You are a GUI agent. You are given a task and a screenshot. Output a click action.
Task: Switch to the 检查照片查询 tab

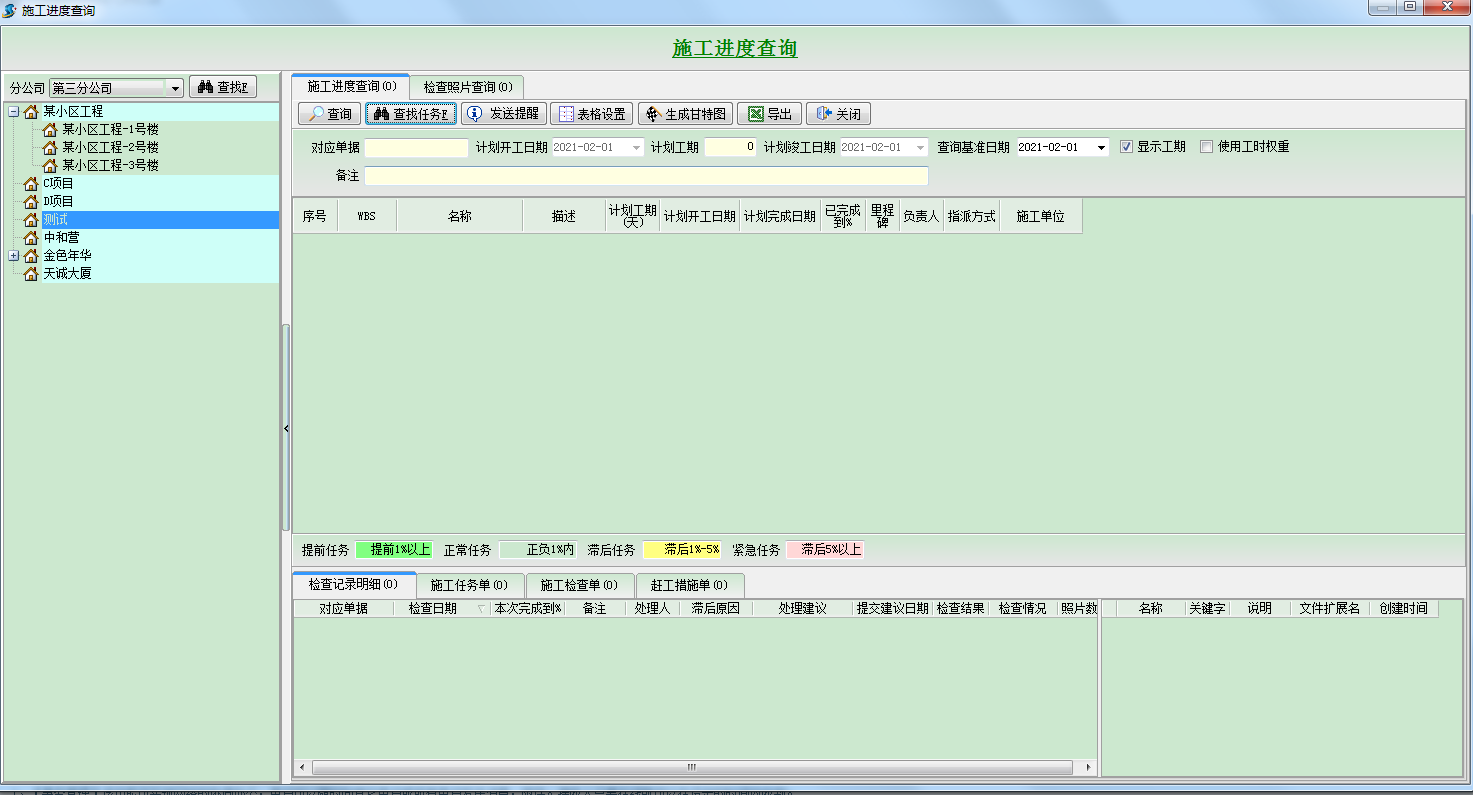pos(467,87)
